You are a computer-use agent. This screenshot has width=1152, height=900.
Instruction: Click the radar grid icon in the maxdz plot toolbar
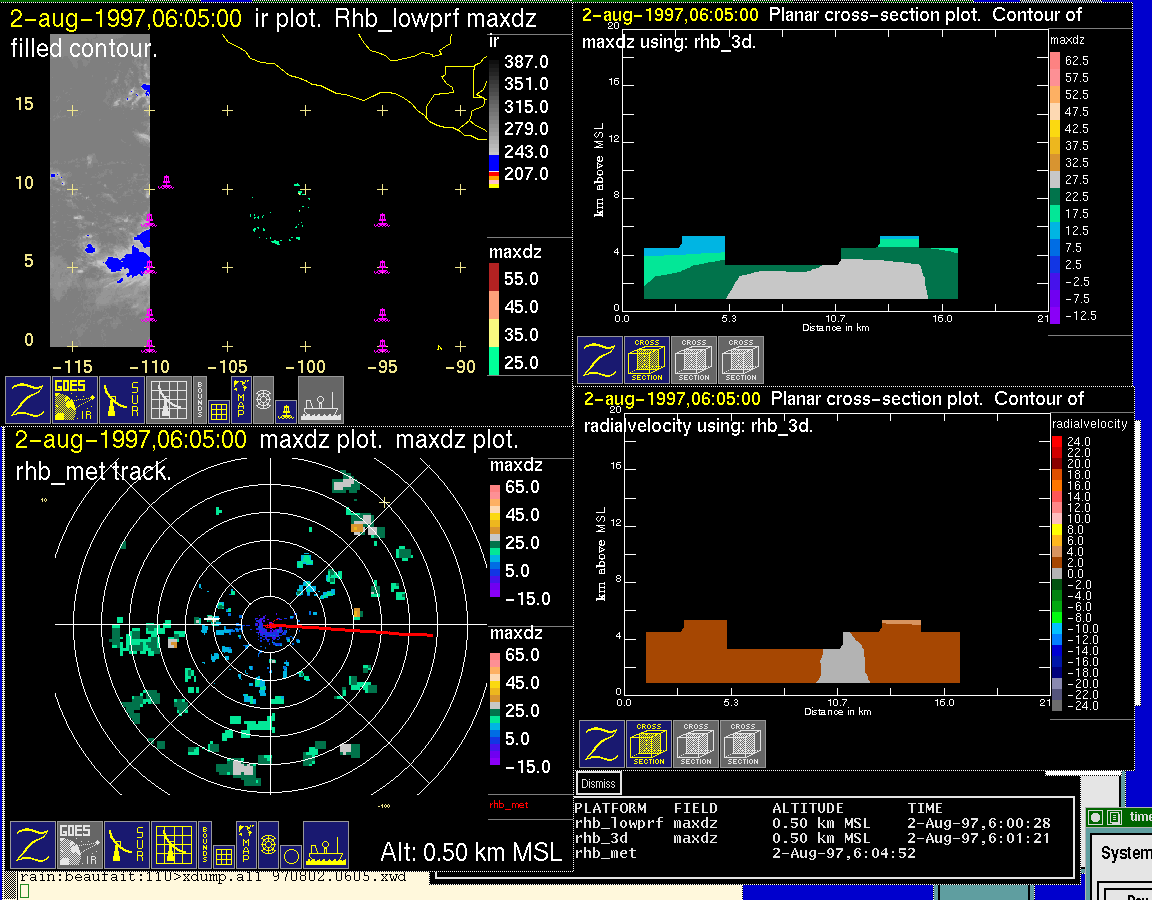point(171,845)
